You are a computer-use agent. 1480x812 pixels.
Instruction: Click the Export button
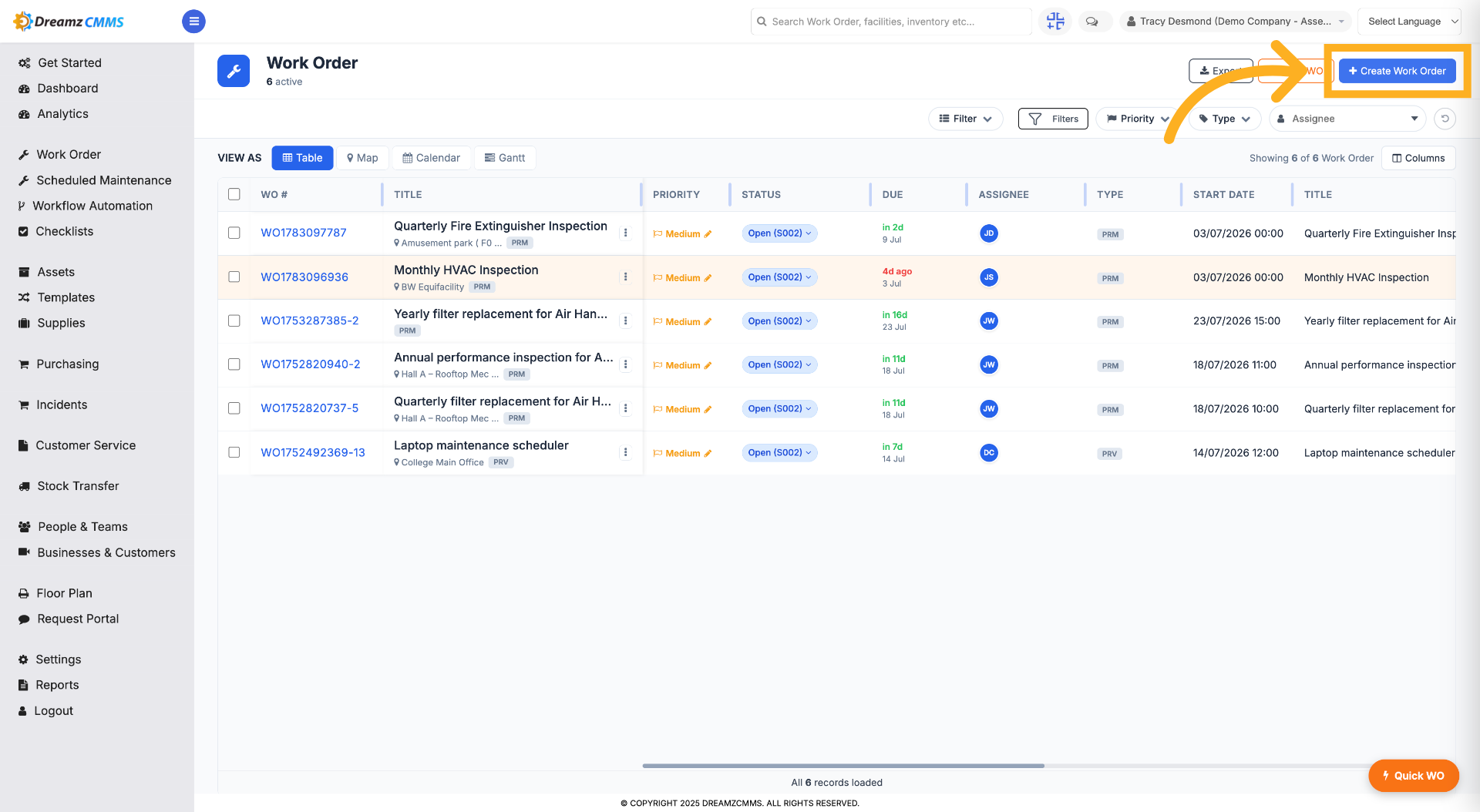click(1220, 71)
